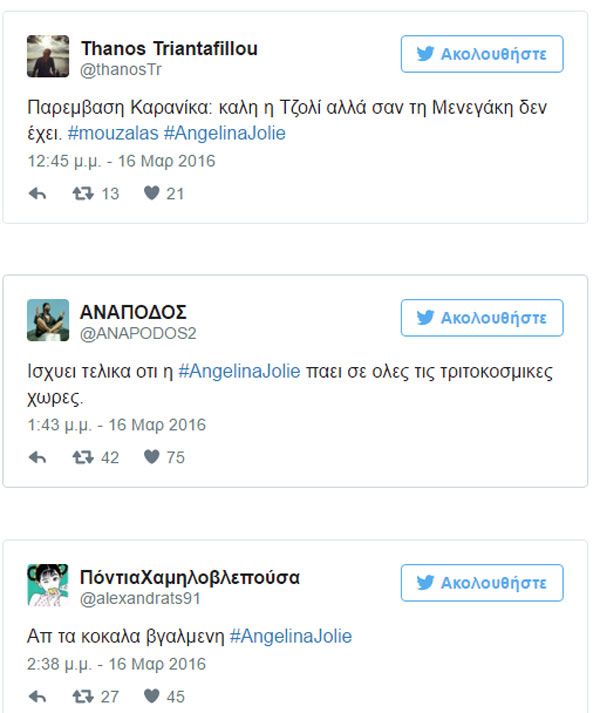
Task: Retweet the tweet with 27 retweets
Action: pyautogui.click(x=83, y=696)
